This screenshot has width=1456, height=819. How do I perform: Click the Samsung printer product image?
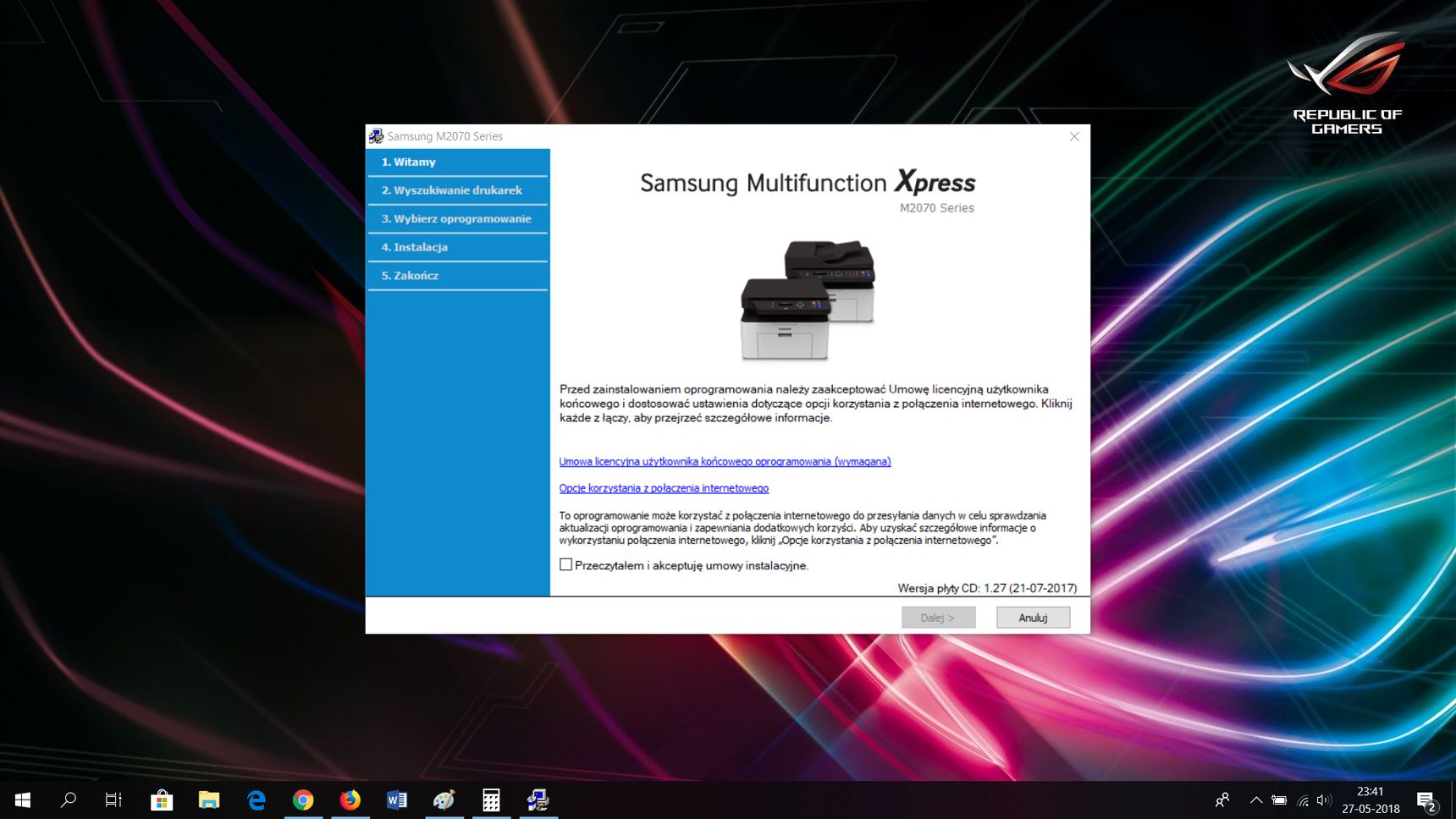(808, 300)
